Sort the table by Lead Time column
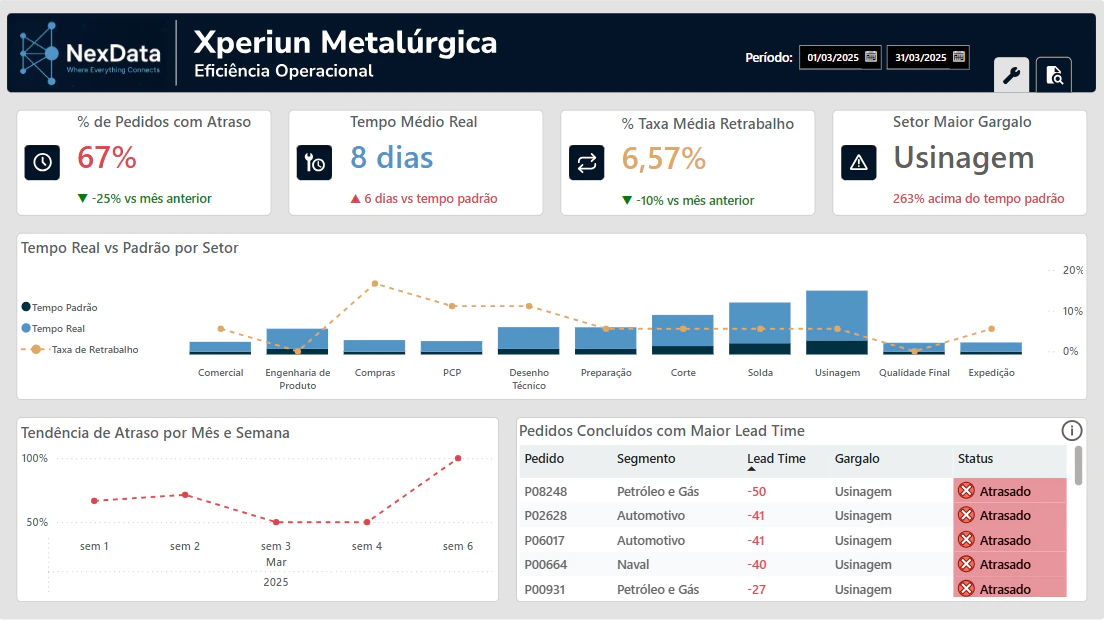The height and width of the screenshot is (622, 1104). coord(776,459)
